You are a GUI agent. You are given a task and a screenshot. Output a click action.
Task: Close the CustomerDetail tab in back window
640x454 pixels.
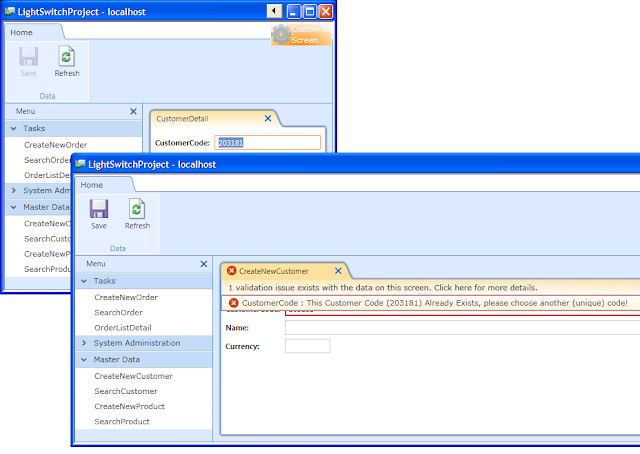(x=268, y=118)
